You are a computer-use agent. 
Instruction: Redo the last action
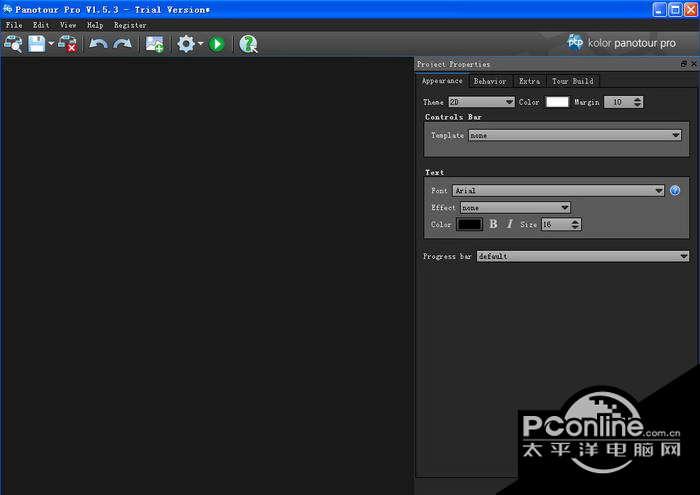123,44
